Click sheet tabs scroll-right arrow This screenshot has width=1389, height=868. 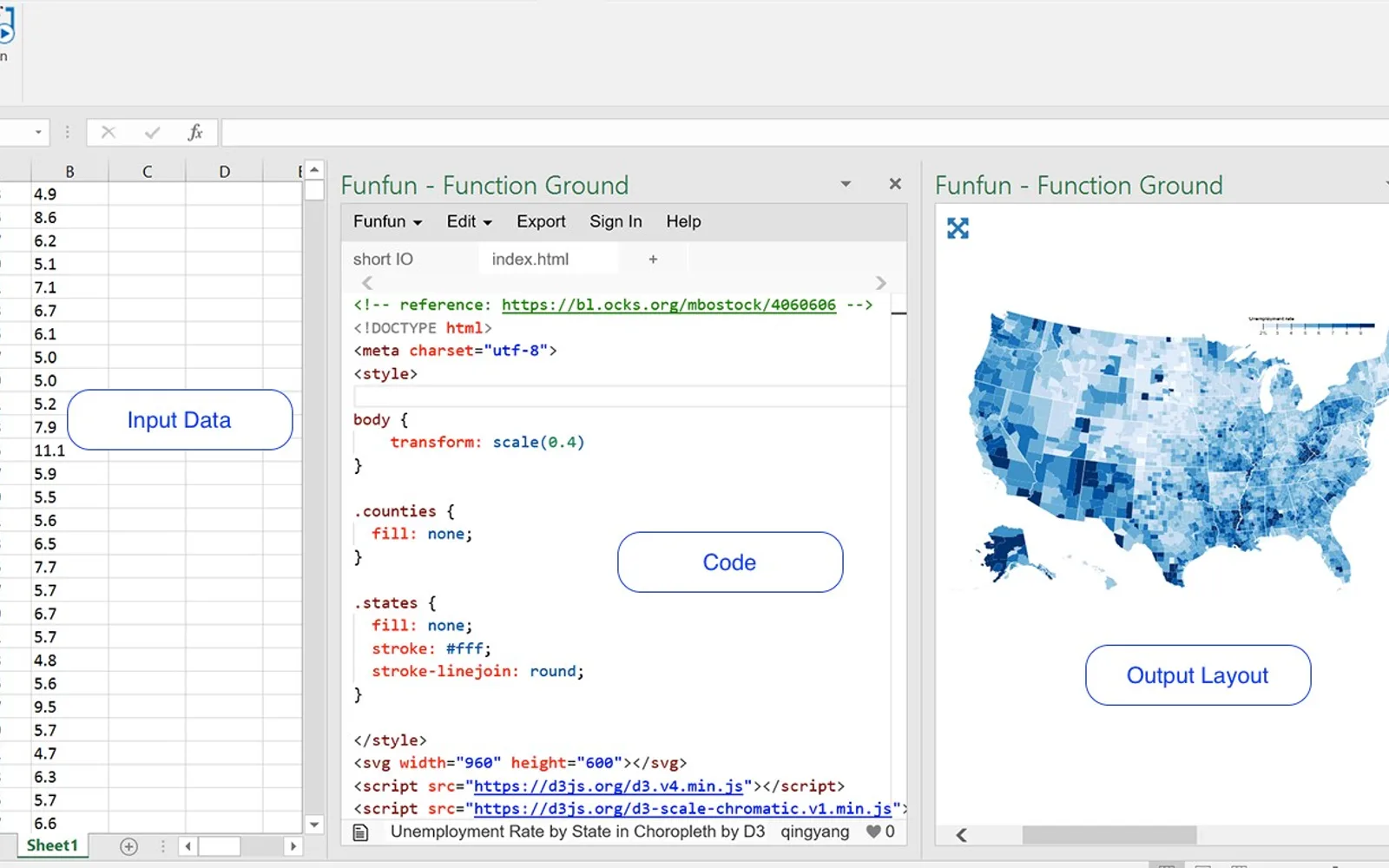[293, 846]
